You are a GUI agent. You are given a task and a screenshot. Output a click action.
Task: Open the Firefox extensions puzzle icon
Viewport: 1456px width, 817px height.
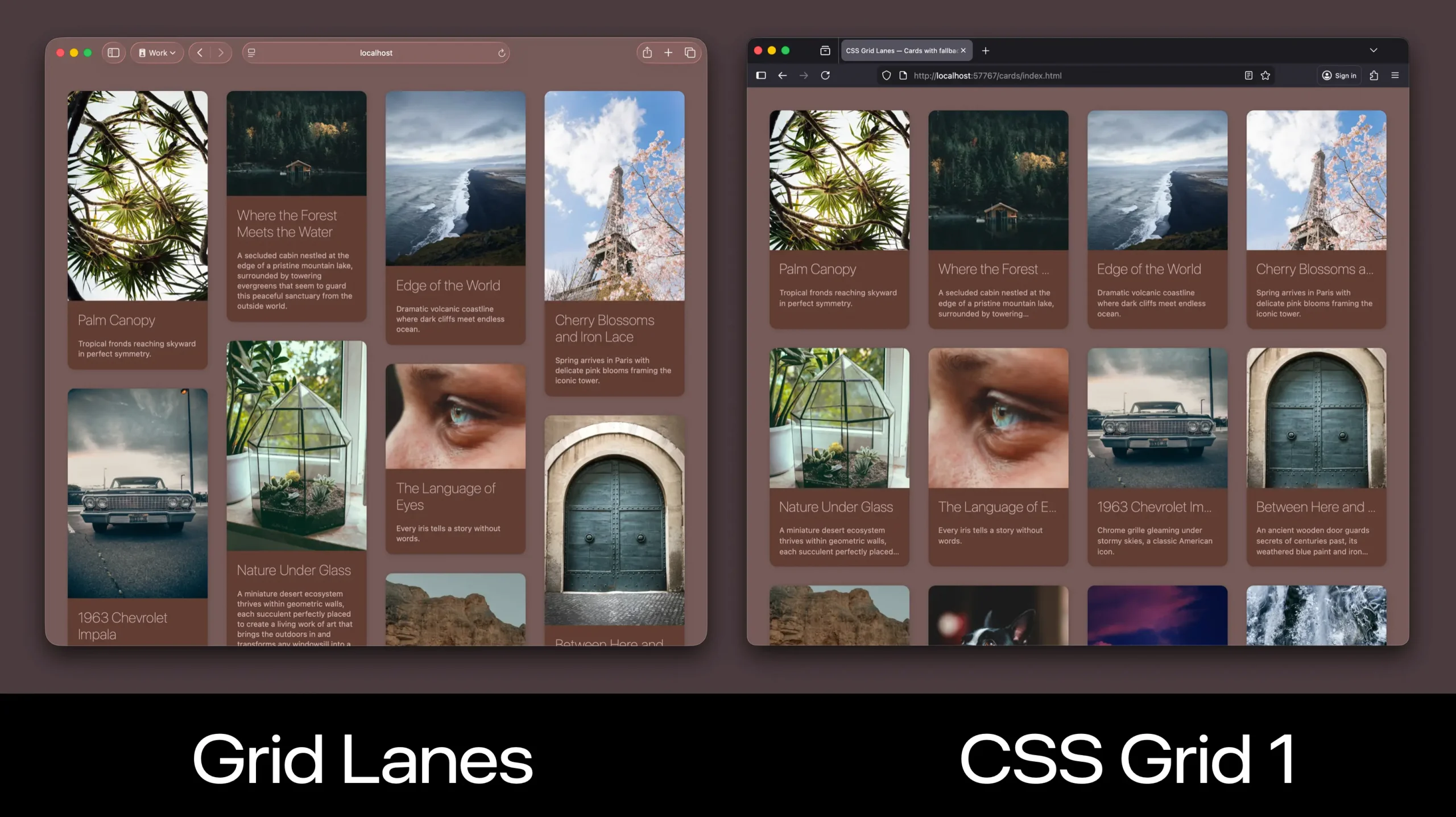pos(1375,75)
